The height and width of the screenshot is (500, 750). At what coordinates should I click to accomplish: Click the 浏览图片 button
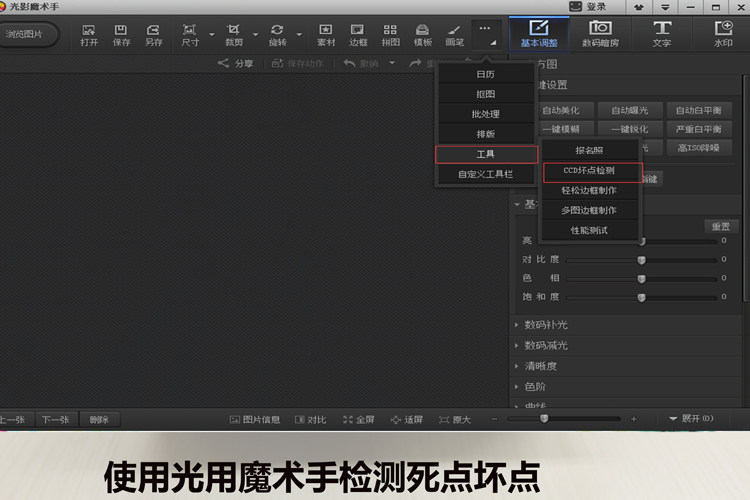coord(28,34)
